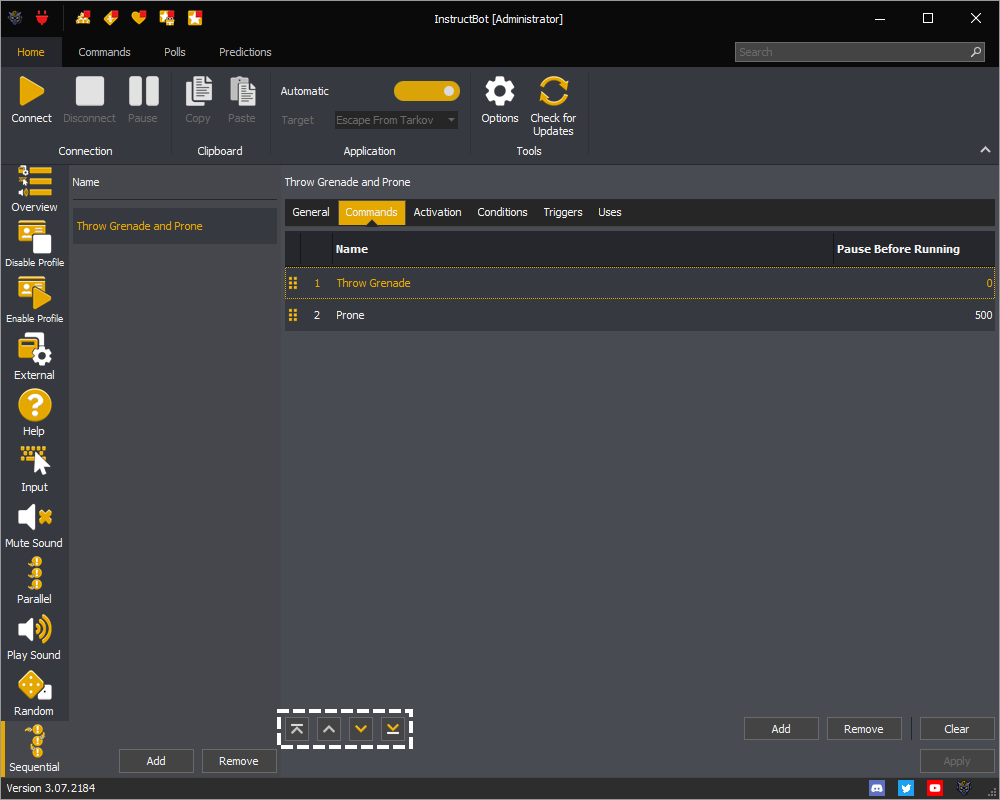This screenshot has height=800, width=1000.
Task: Select the Play Sound command type
Action: [x=34, y=637]
